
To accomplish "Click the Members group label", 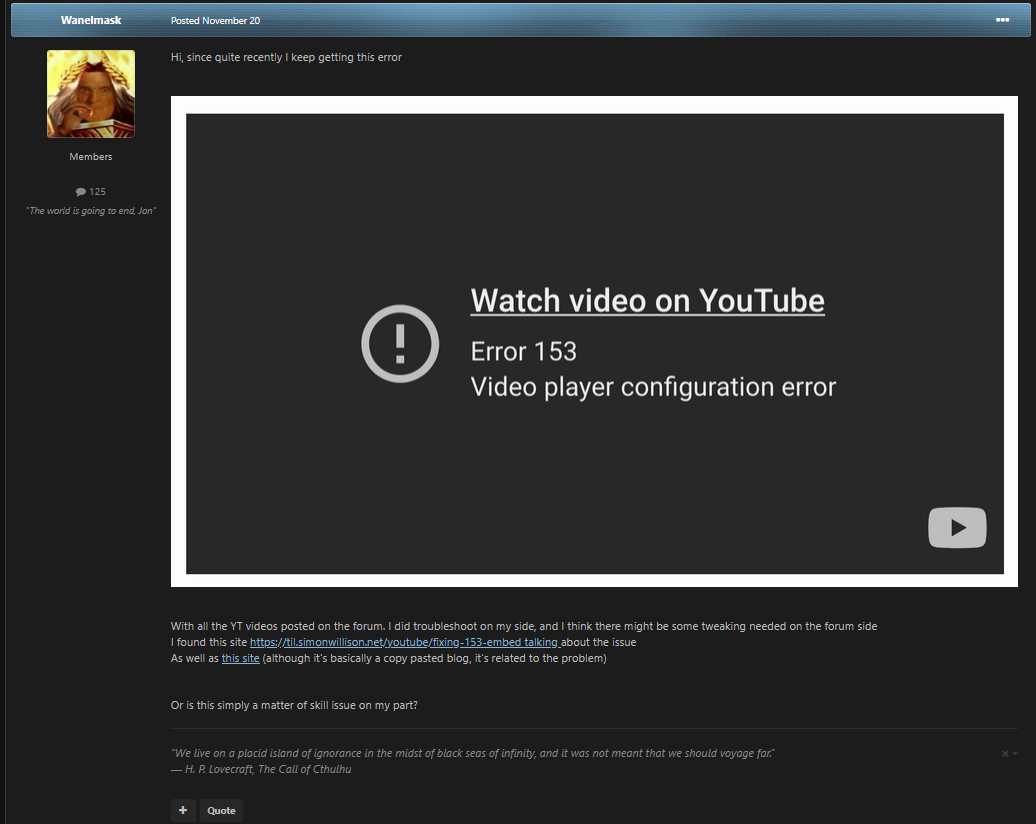I will [91, 157].
